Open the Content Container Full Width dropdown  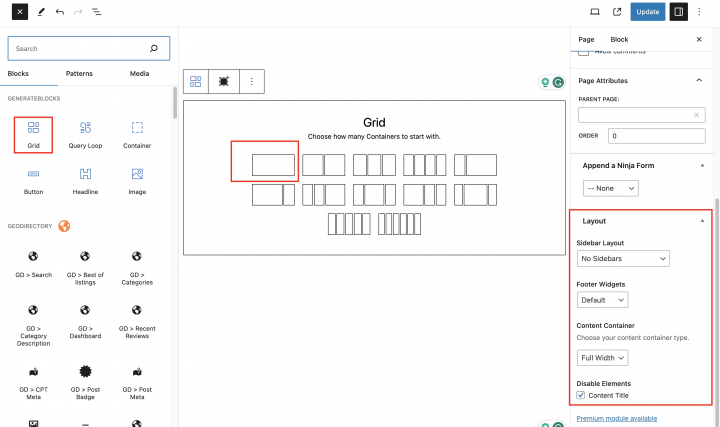(602, 357)
